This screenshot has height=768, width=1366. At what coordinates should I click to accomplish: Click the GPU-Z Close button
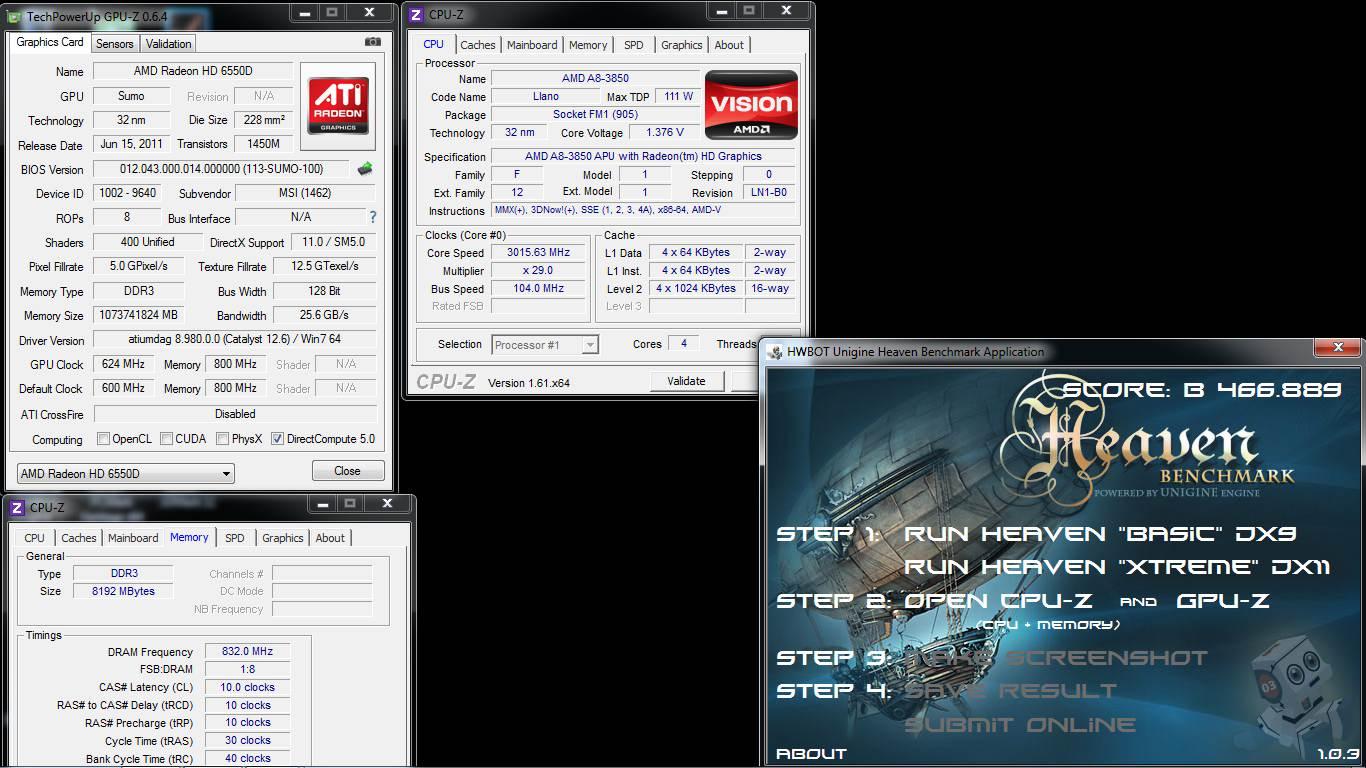coord(347,471)
